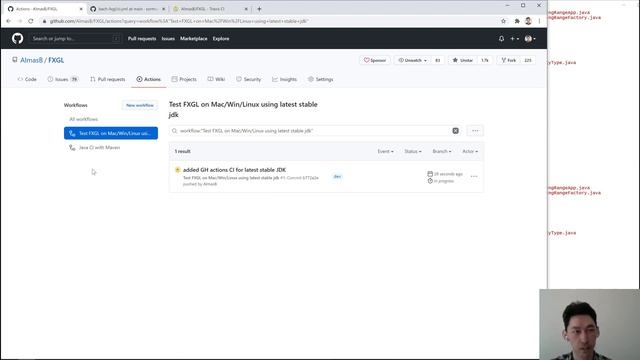Open the Almas8 owner link

click(31, 60)
